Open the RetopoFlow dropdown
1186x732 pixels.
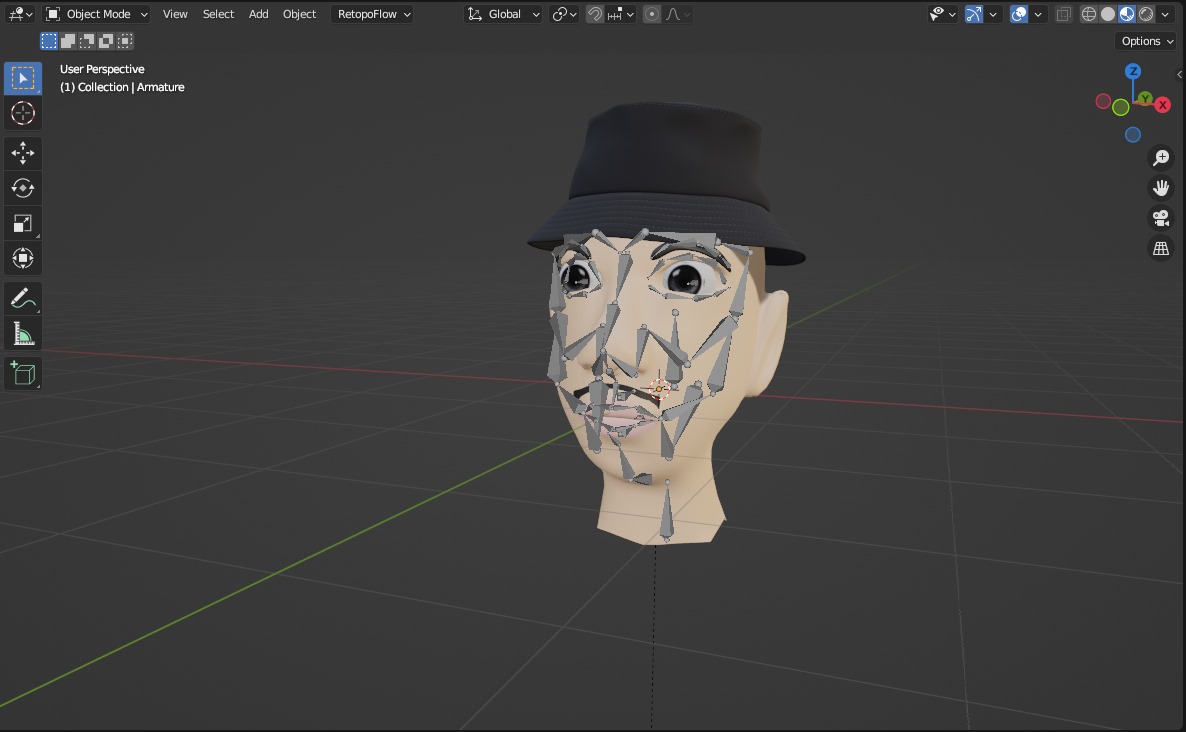[374, 14]
